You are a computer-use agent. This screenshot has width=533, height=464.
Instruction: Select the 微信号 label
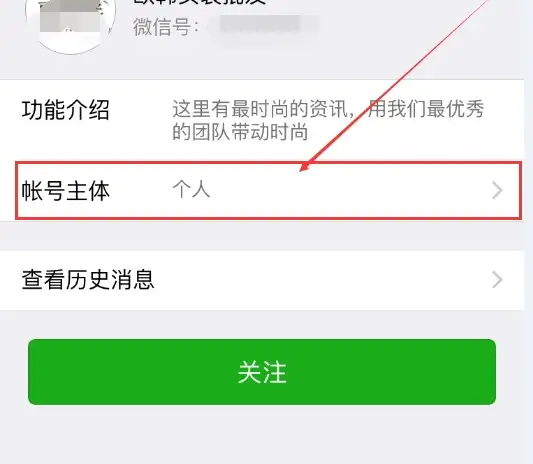point(166,27)
